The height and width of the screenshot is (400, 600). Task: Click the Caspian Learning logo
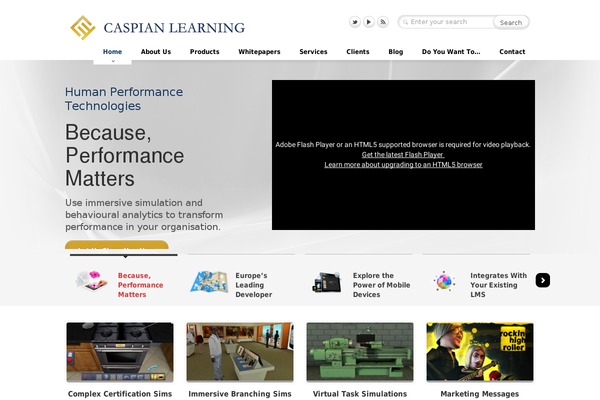157,28
